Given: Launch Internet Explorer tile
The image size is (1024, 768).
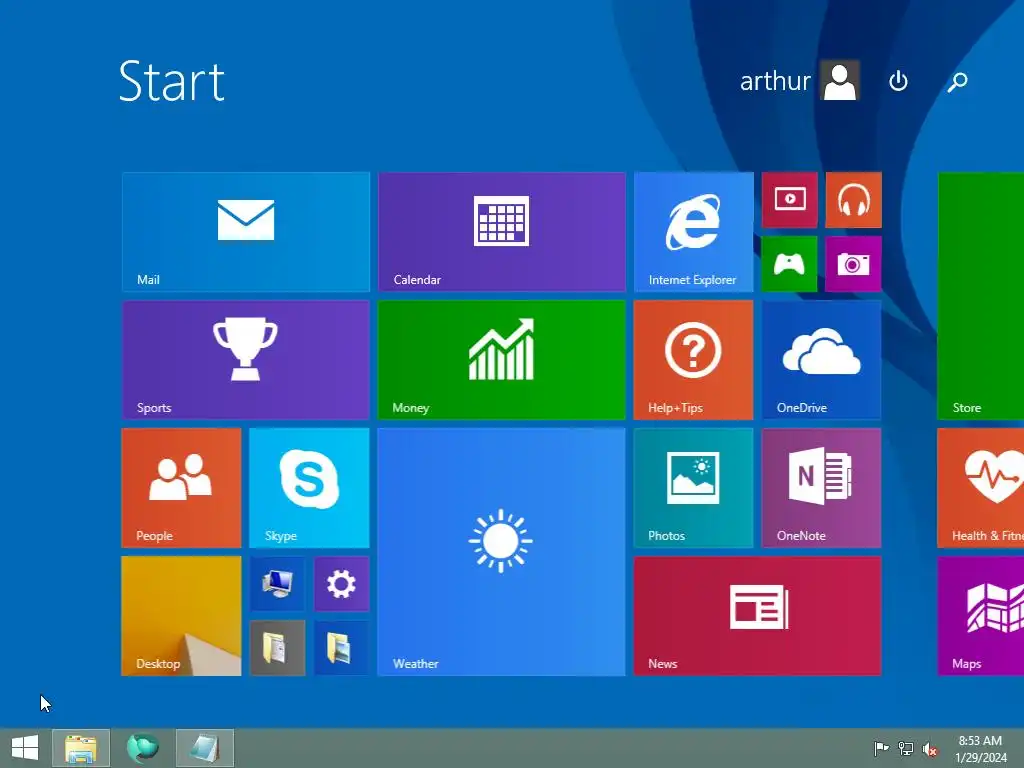Looking at the screenshot, I should pyautogui.click(x=694, y=232).
